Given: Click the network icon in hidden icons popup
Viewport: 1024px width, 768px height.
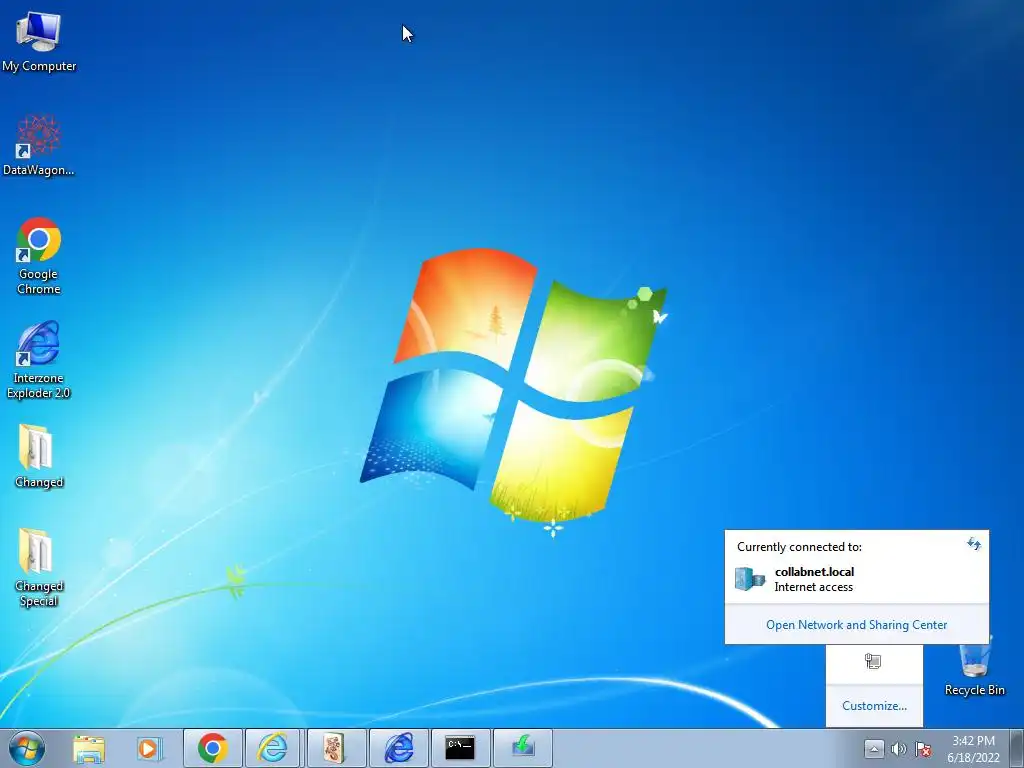Looking at the screenshot, I should click(873, 662).
